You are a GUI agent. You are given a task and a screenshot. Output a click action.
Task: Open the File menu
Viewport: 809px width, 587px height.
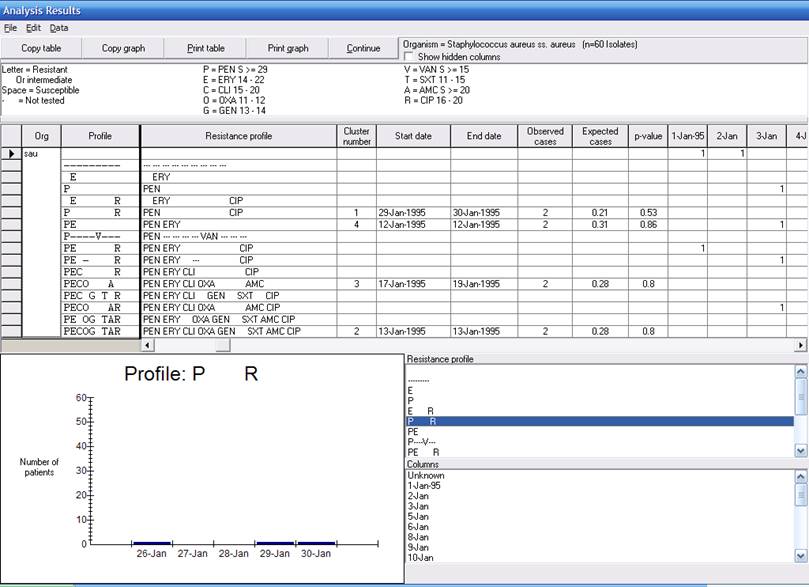[x=11, y=28]
